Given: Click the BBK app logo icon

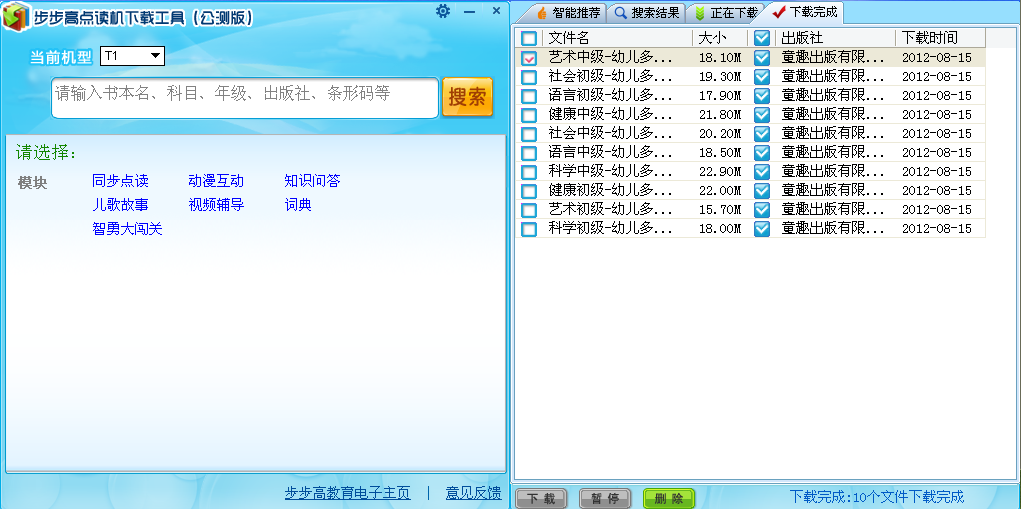Looking at the screenshot, I should 16,16.
